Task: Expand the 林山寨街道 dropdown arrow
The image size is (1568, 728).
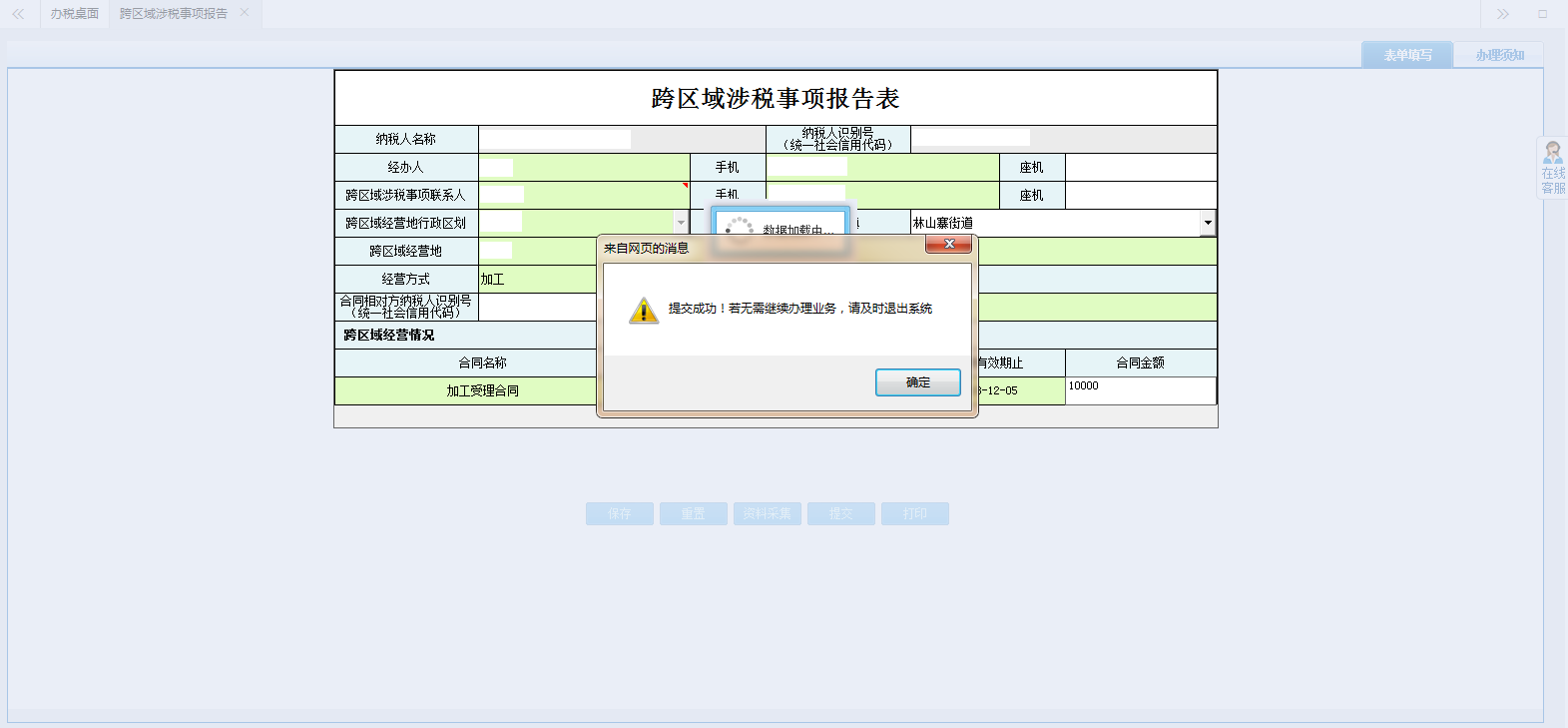Action: point(1208,223)
